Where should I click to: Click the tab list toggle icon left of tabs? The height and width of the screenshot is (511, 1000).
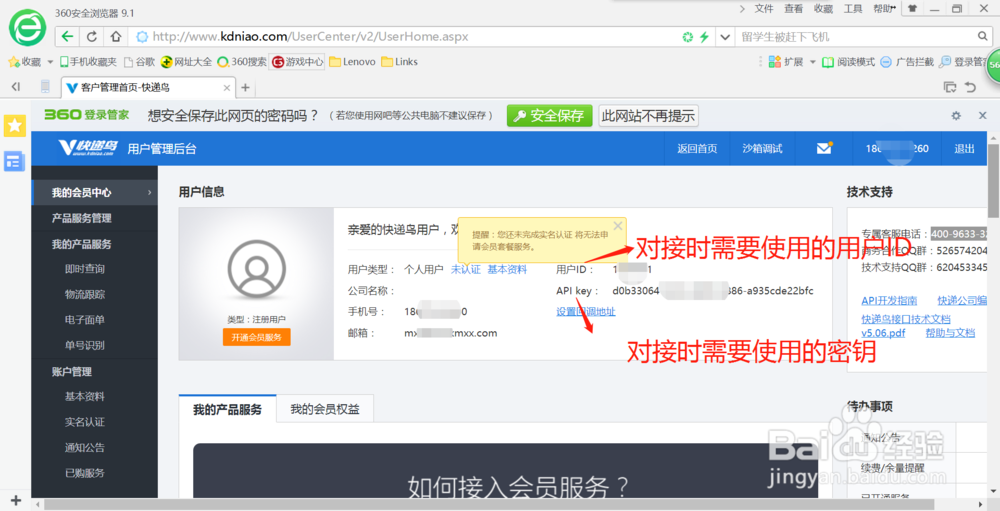(15, 87)
